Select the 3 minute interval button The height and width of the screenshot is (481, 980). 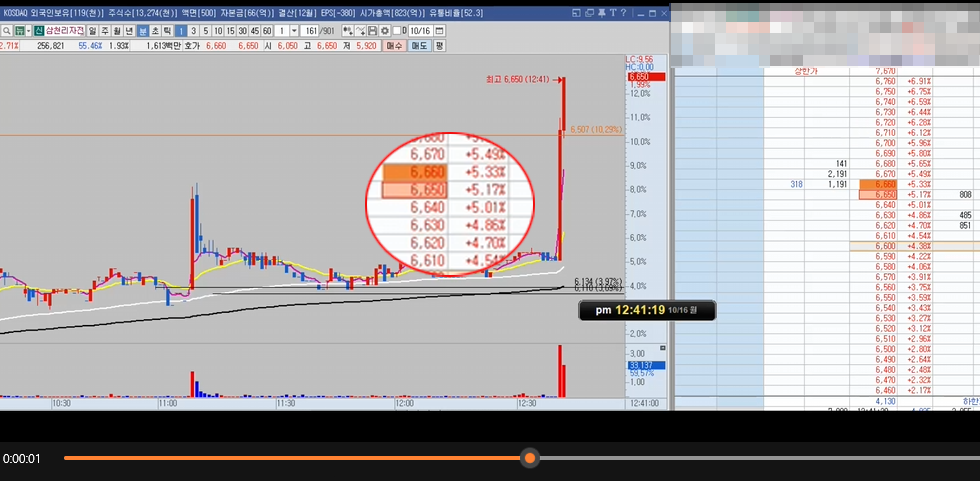pos(193,31)
